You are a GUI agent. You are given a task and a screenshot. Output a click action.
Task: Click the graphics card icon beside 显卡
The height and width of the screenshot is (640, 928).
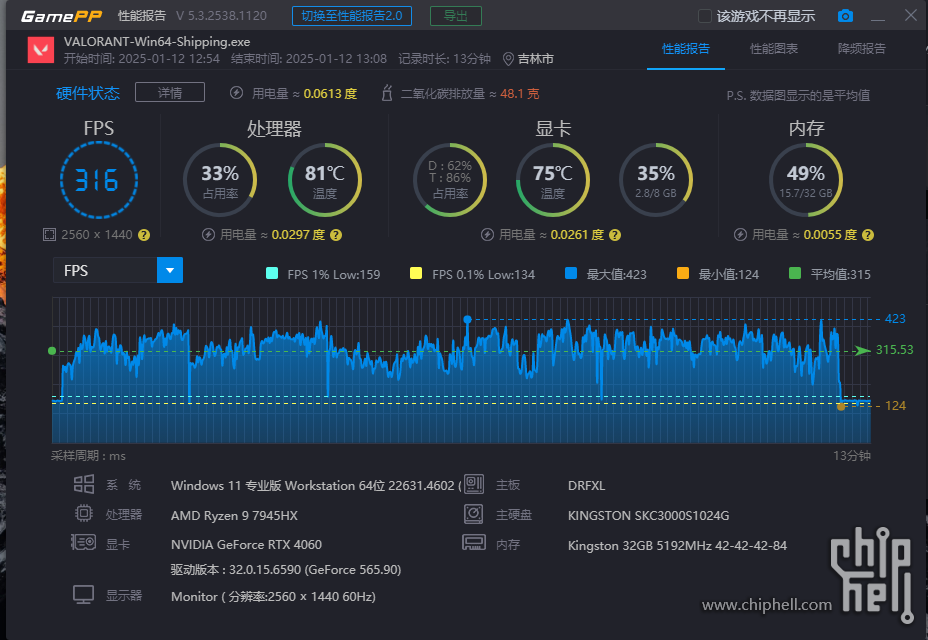83,542
